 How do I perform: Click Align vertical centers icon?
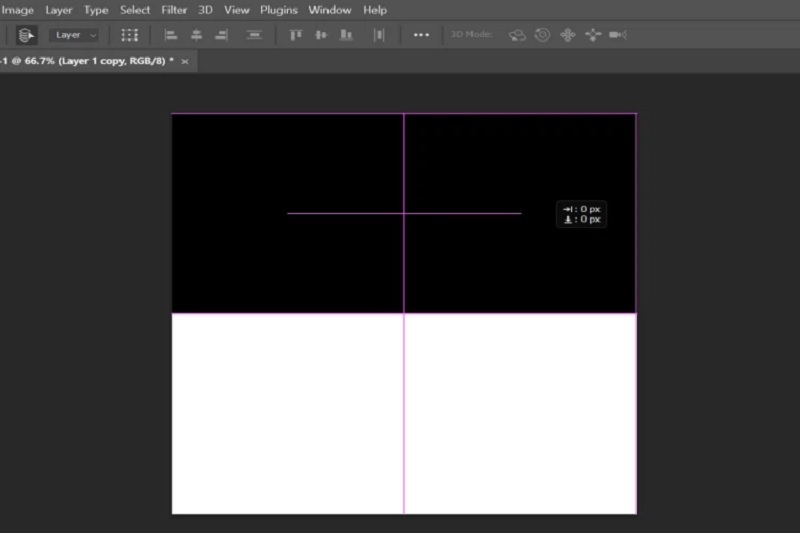click(x=321, y=35)
